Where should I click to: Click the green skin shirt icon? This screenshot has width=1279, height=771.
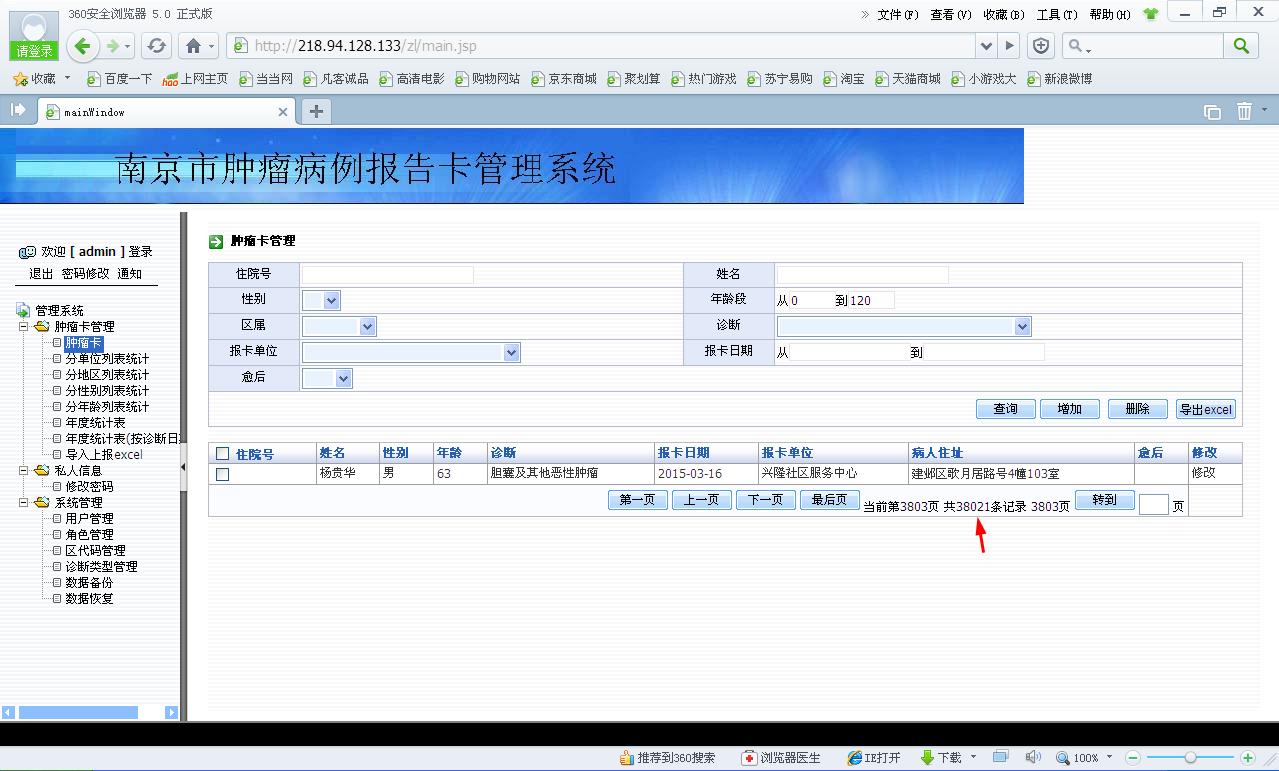[x=1150, y=14]
